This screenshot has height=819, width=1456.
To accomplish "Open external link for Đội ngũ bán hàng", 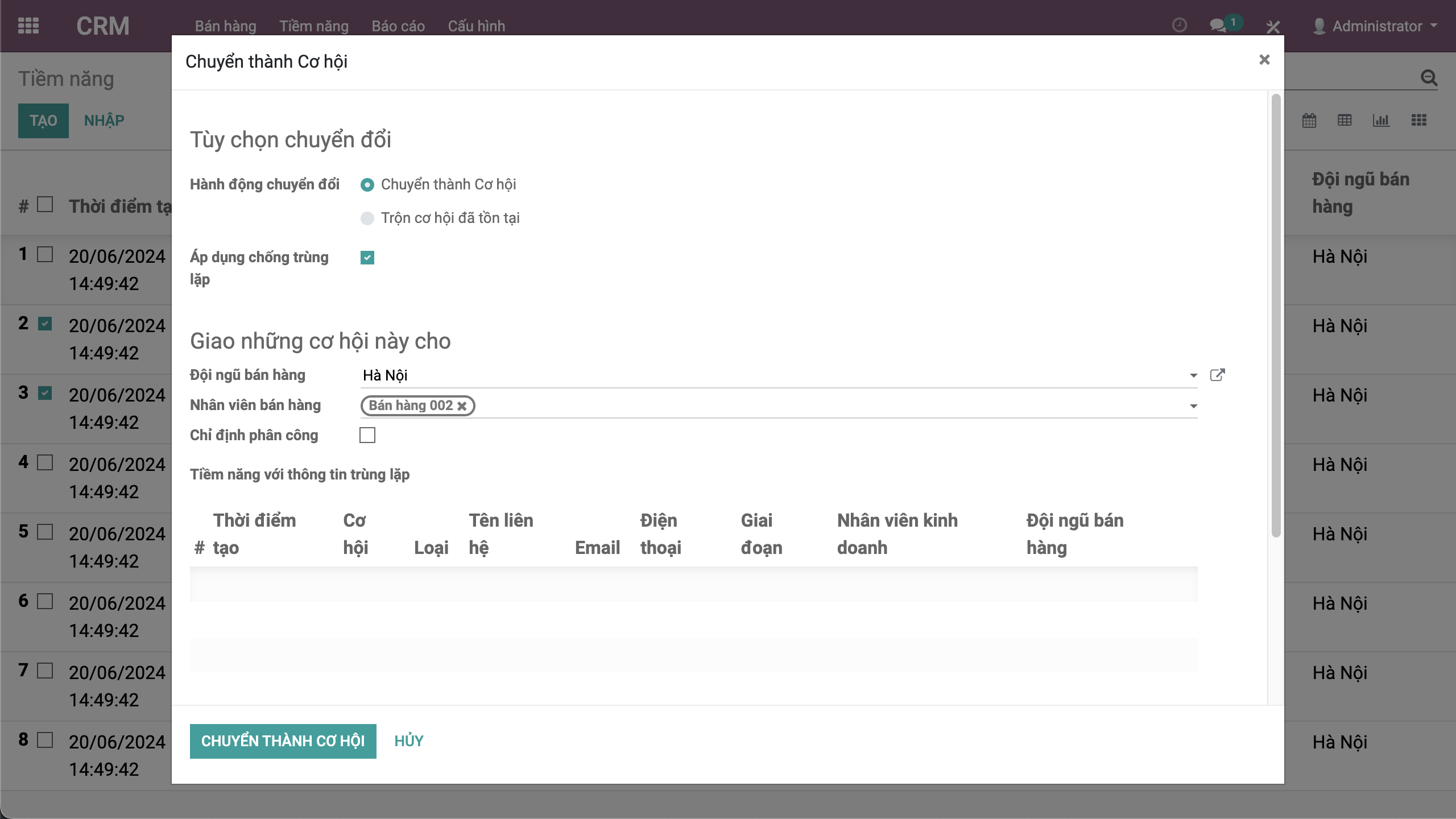I will click(x=1217, y=375).
